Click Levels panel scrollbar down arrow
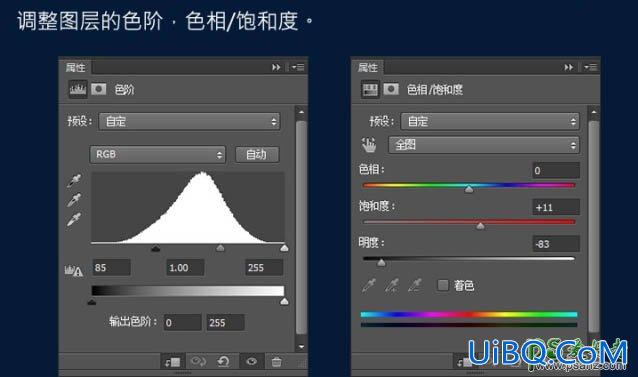This screenshot has width=638, height=377. pyautogui.click(x=302, y=346)
